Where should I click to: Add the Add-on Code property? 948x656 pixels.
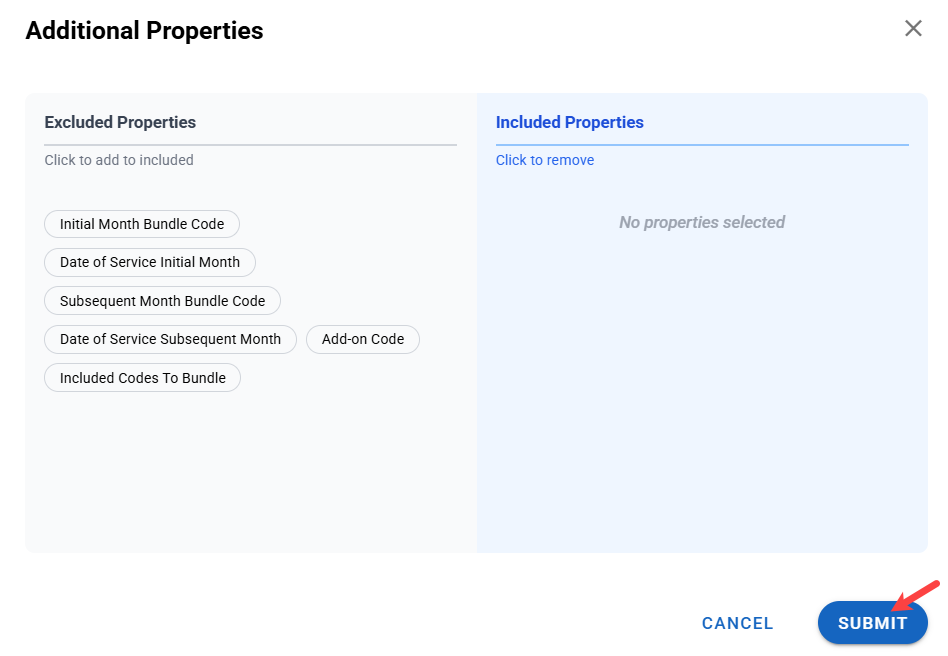pyautogui.click(x=363, y=339)
